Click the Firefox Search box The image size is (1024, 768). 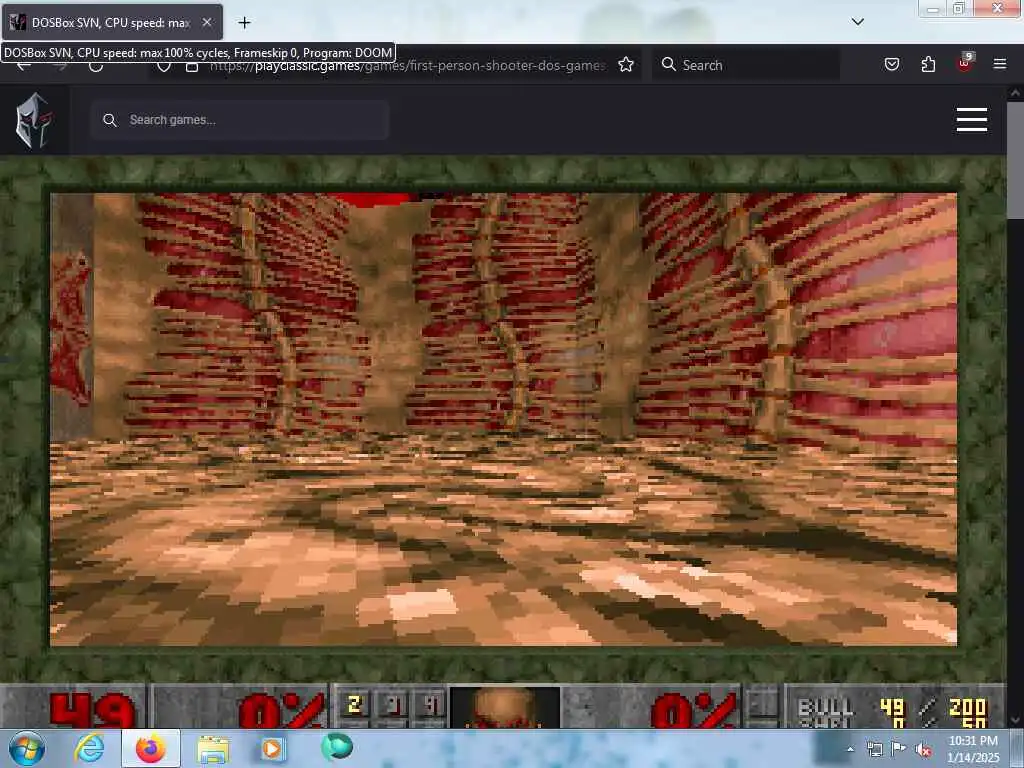pyautogui.click(x=746, y=65)
